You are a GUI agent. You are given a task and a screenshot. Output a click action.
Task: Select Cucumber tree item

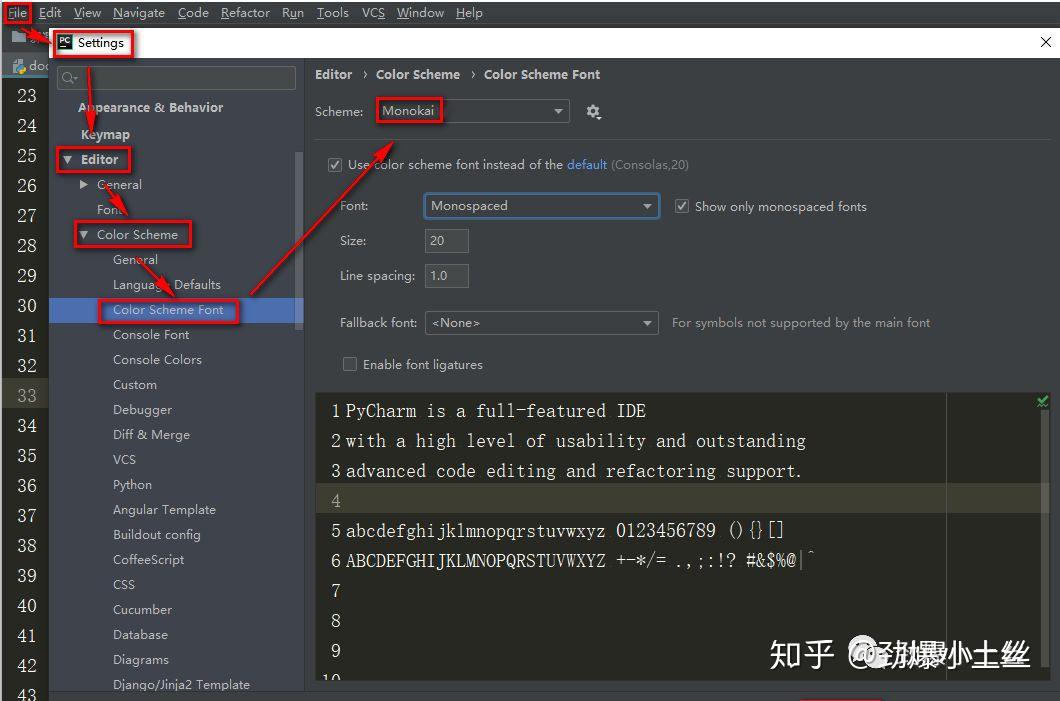[142, 610]
